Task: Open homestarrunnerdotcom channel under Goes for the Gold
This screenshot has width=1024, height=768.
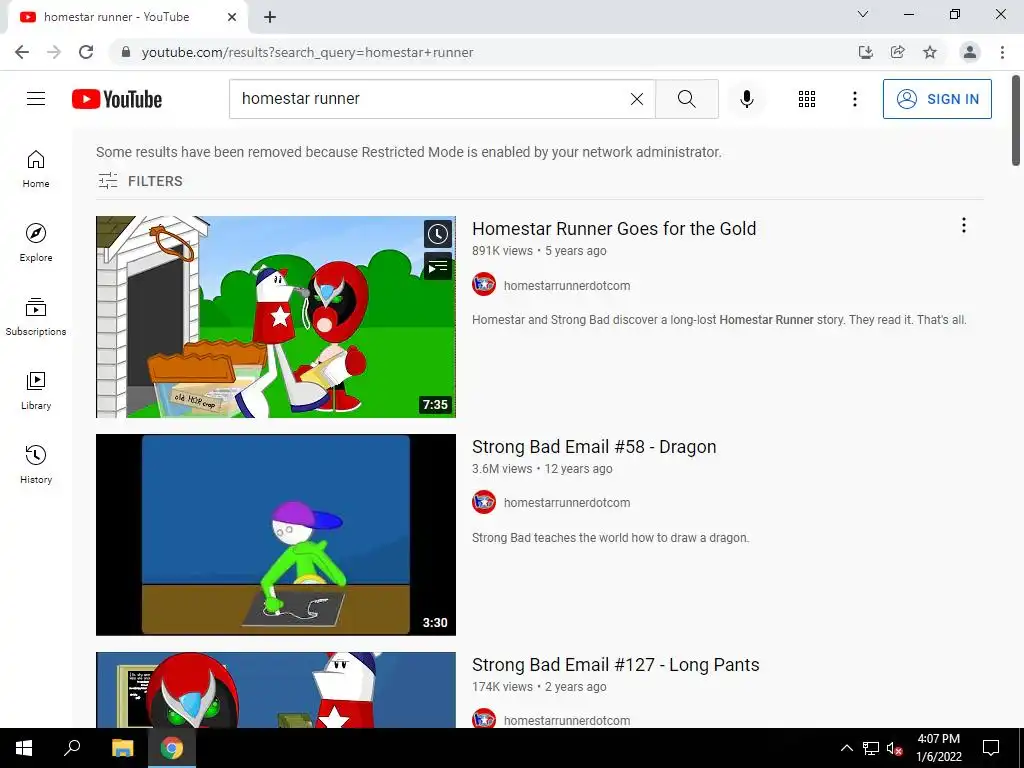Action: click(567, 285)
